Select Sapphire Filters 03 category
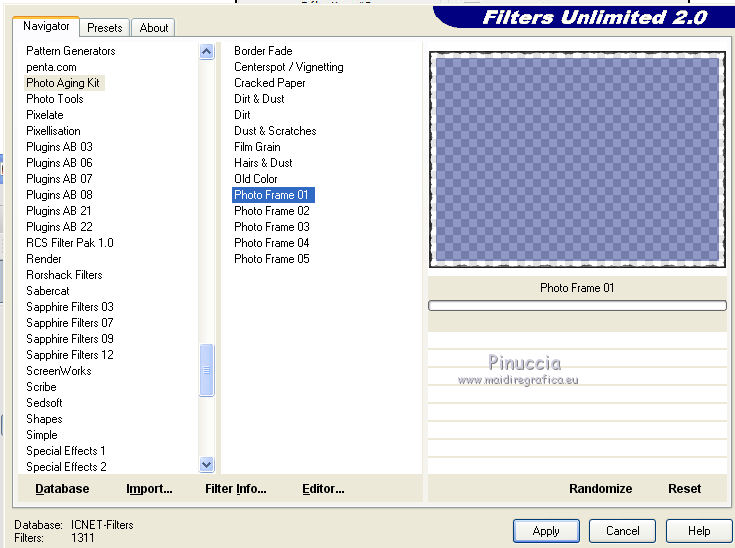This screenshot has height=548, width=735. 70,307
